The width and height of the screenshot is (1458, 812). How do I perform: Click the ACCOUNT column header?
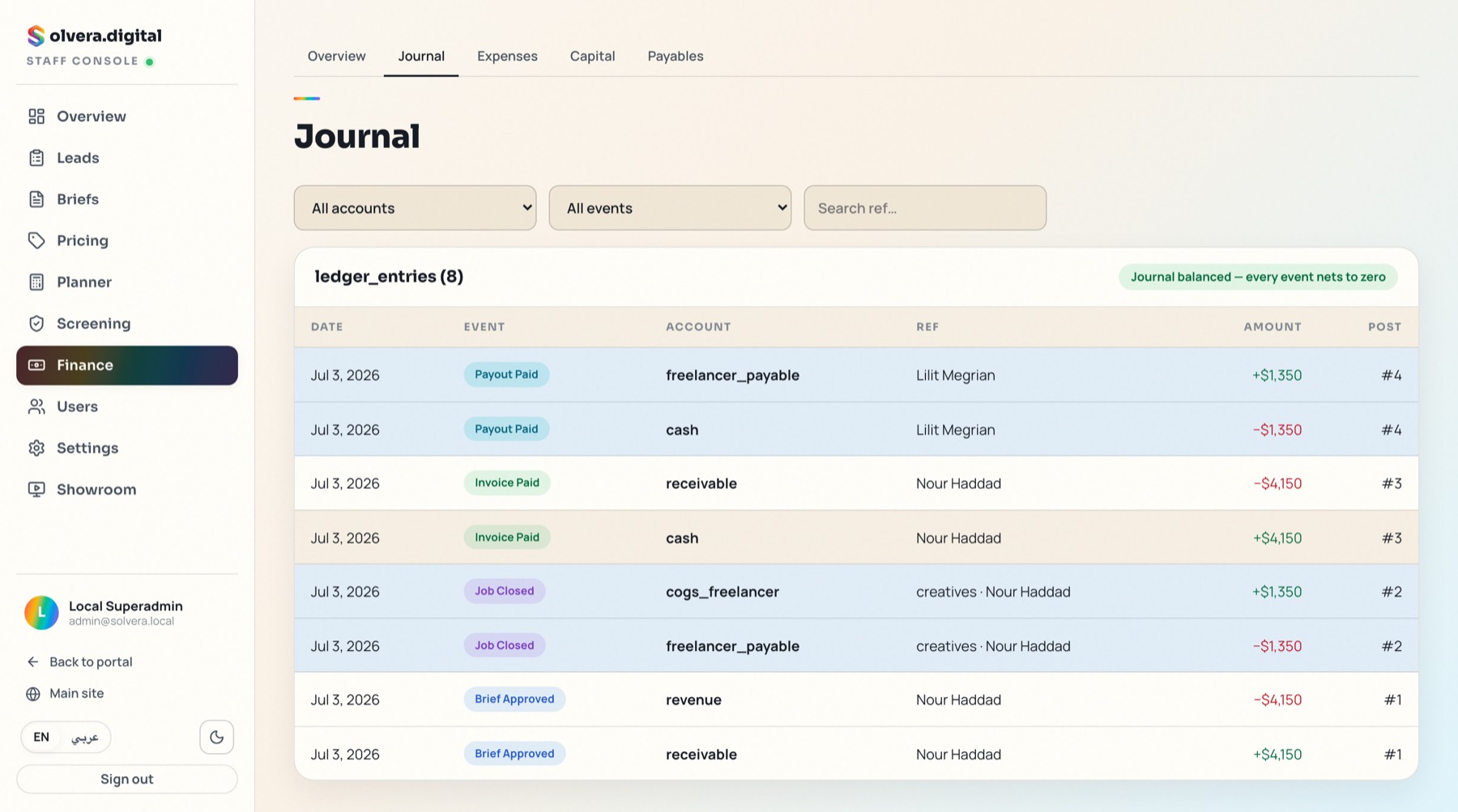[698, 327]
